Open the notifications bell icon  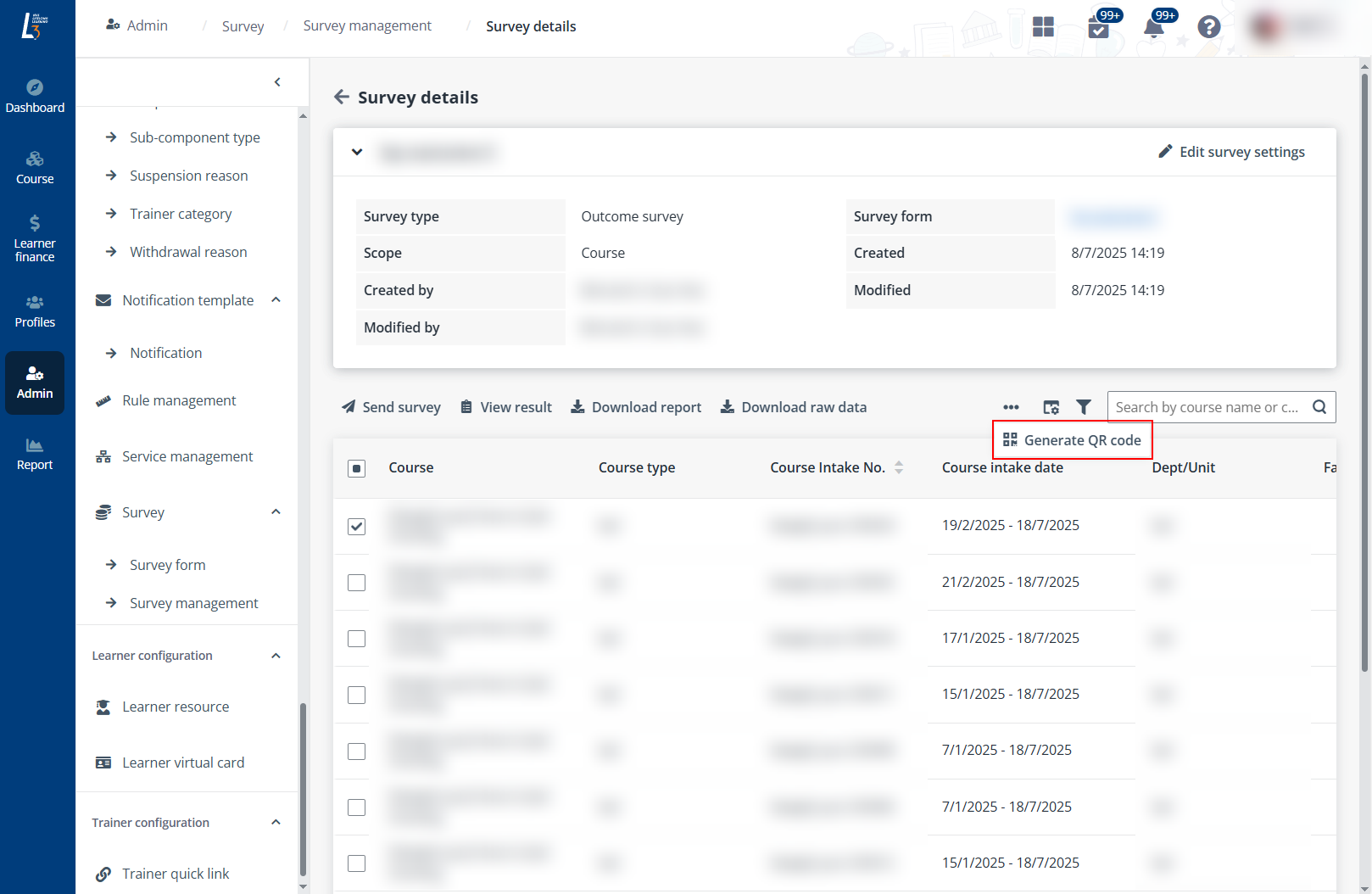point(1153,27)
